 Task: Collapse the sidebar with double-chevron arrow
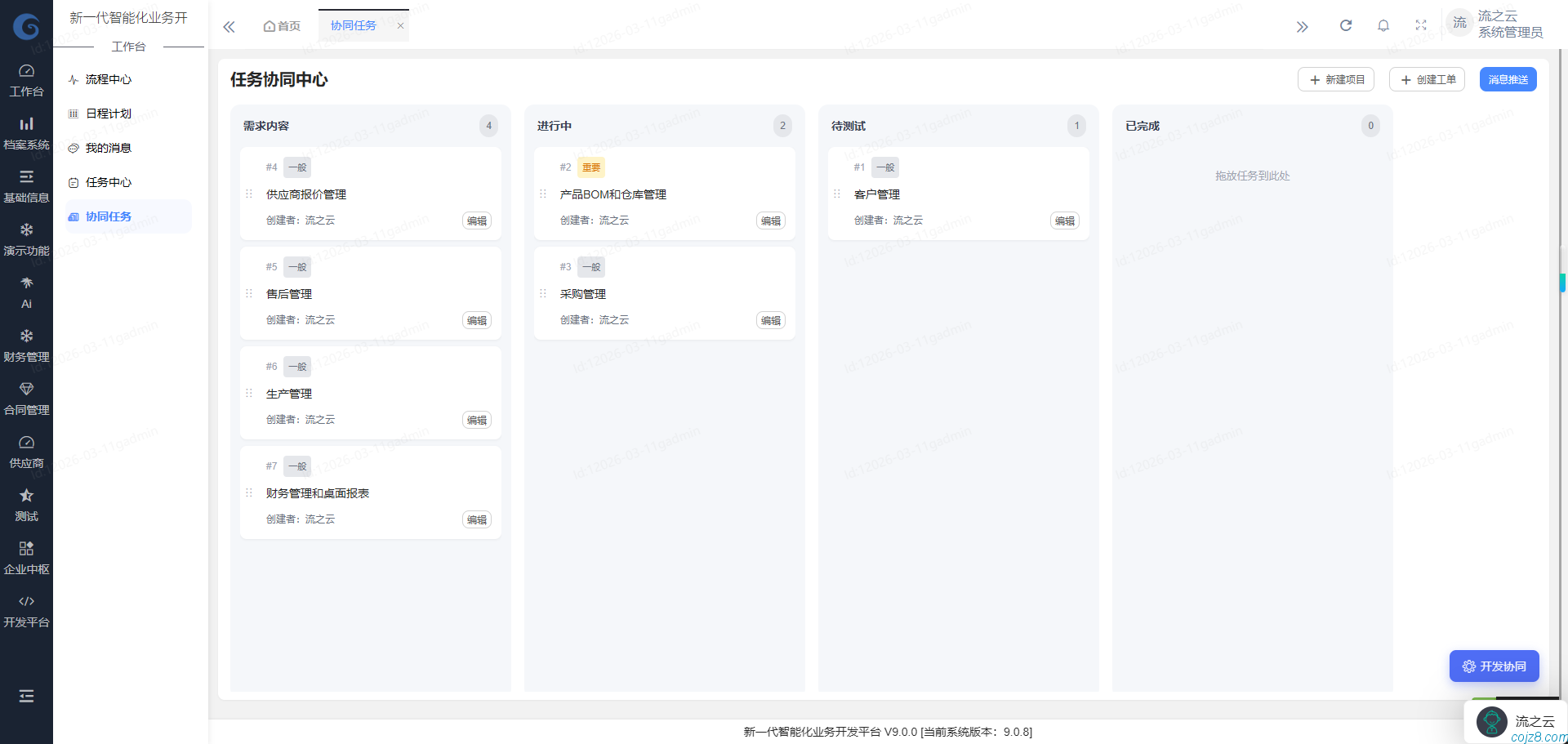coord(229,26)
